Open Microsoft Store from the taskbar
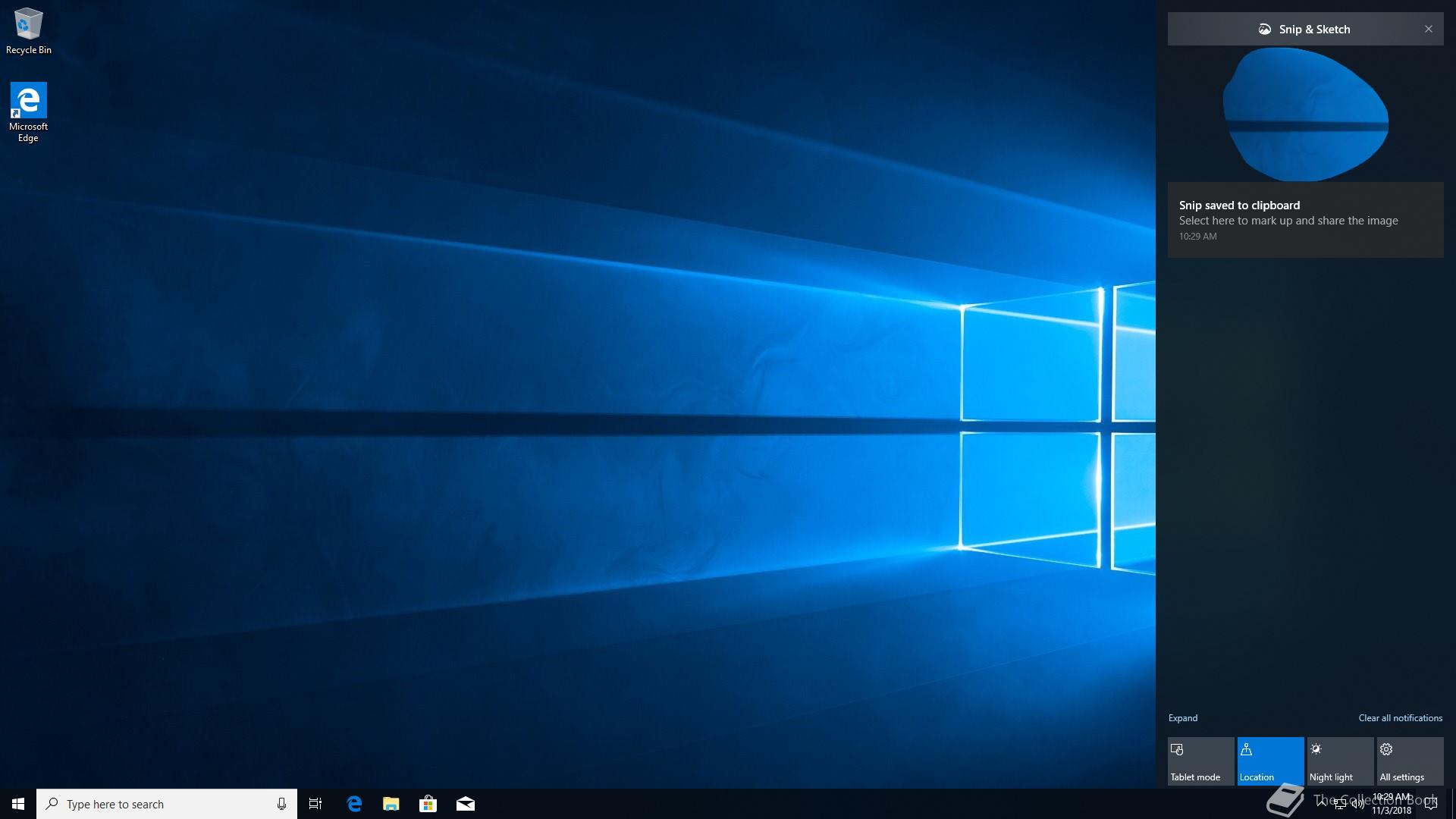The image size is (1456, 819). tap(428, 804)
